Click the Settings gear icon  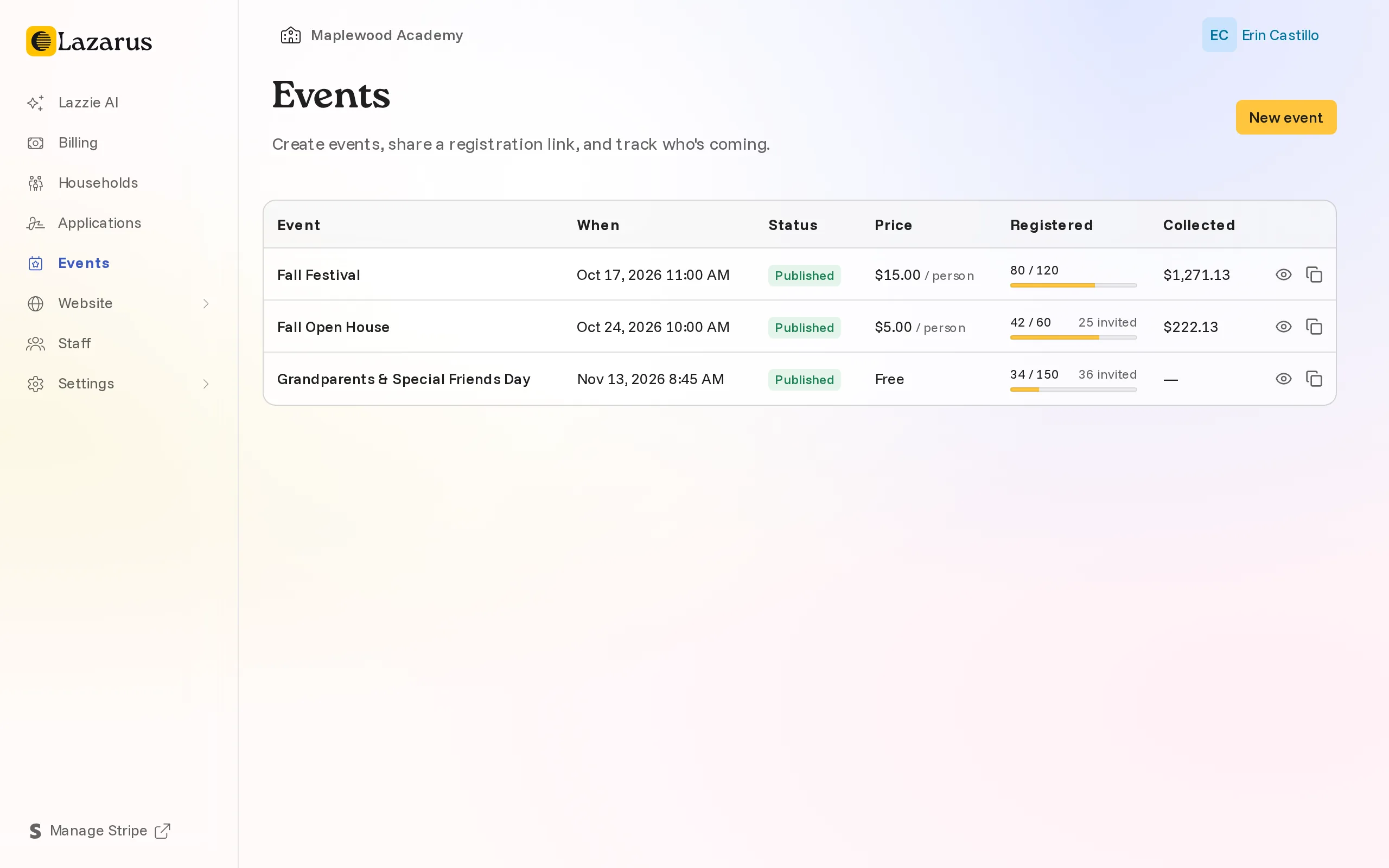[x=36, y=384]
